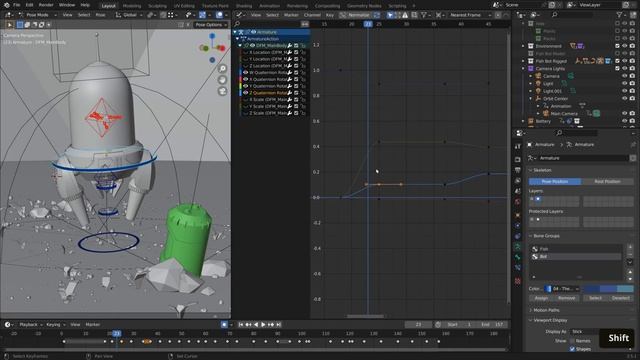The height and width of the screenshot is (360, 640).
Task: Play the animation in timeline
Action: (263, 324)
